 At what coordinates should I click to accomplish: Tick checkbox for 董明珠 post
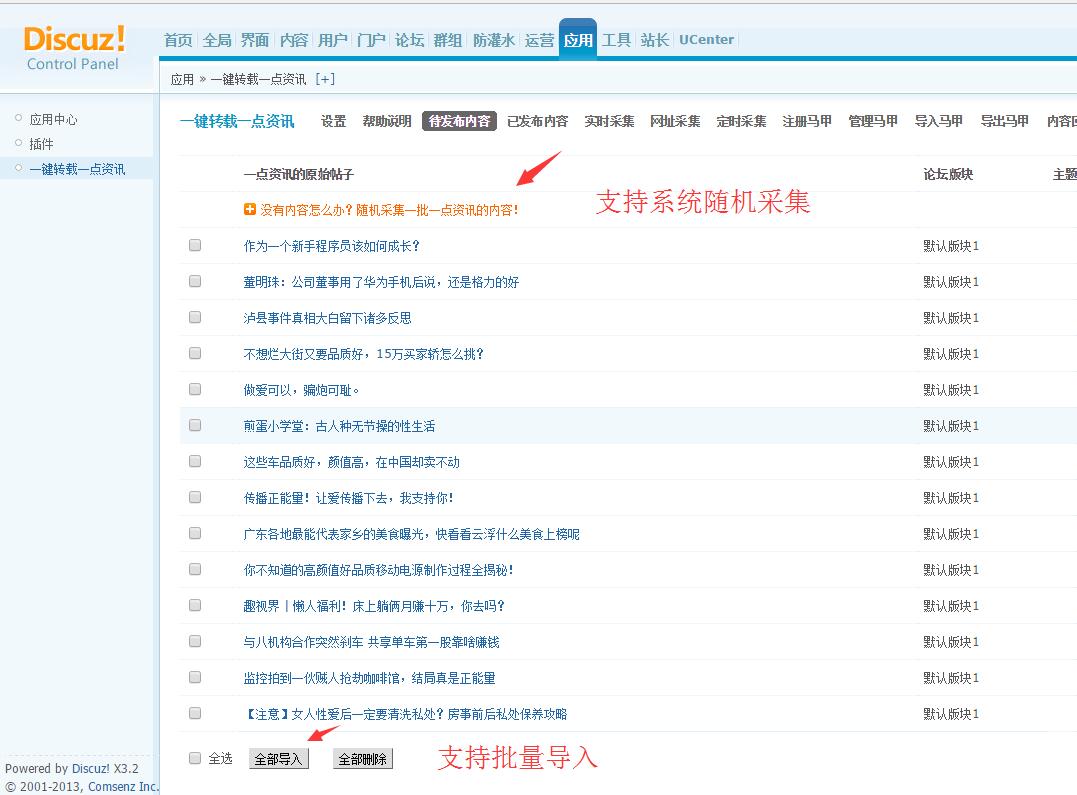point(195,281)
